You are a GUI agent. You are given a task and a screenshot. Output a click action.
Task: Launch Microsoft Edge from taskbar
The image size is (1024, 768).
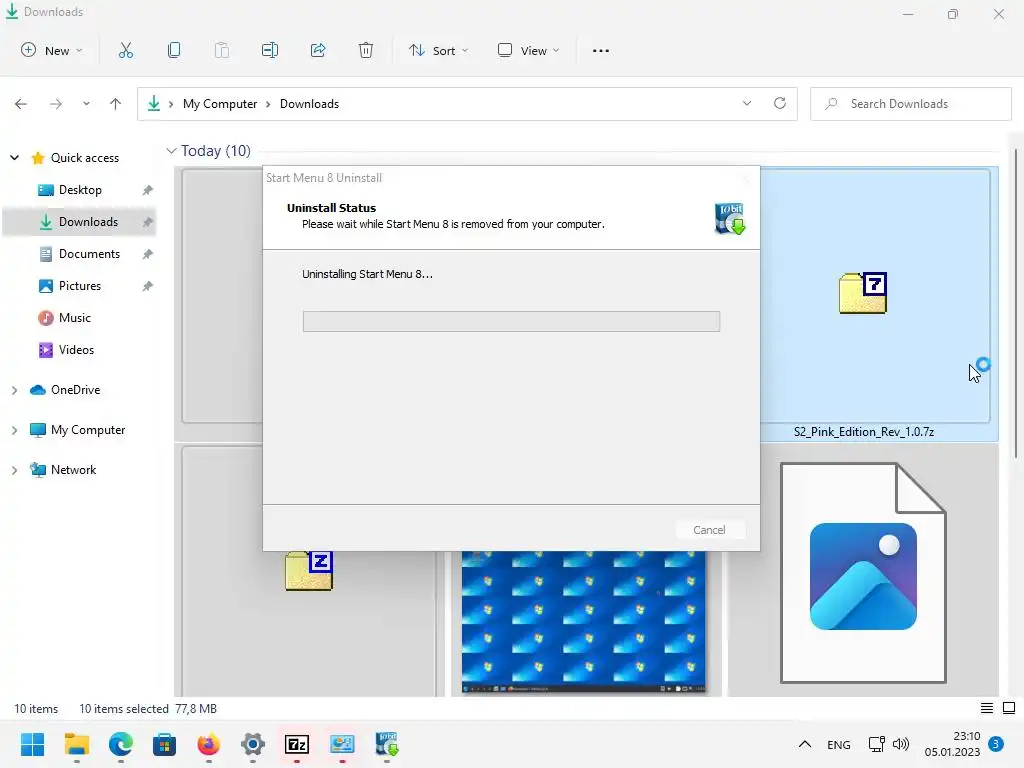121,744
